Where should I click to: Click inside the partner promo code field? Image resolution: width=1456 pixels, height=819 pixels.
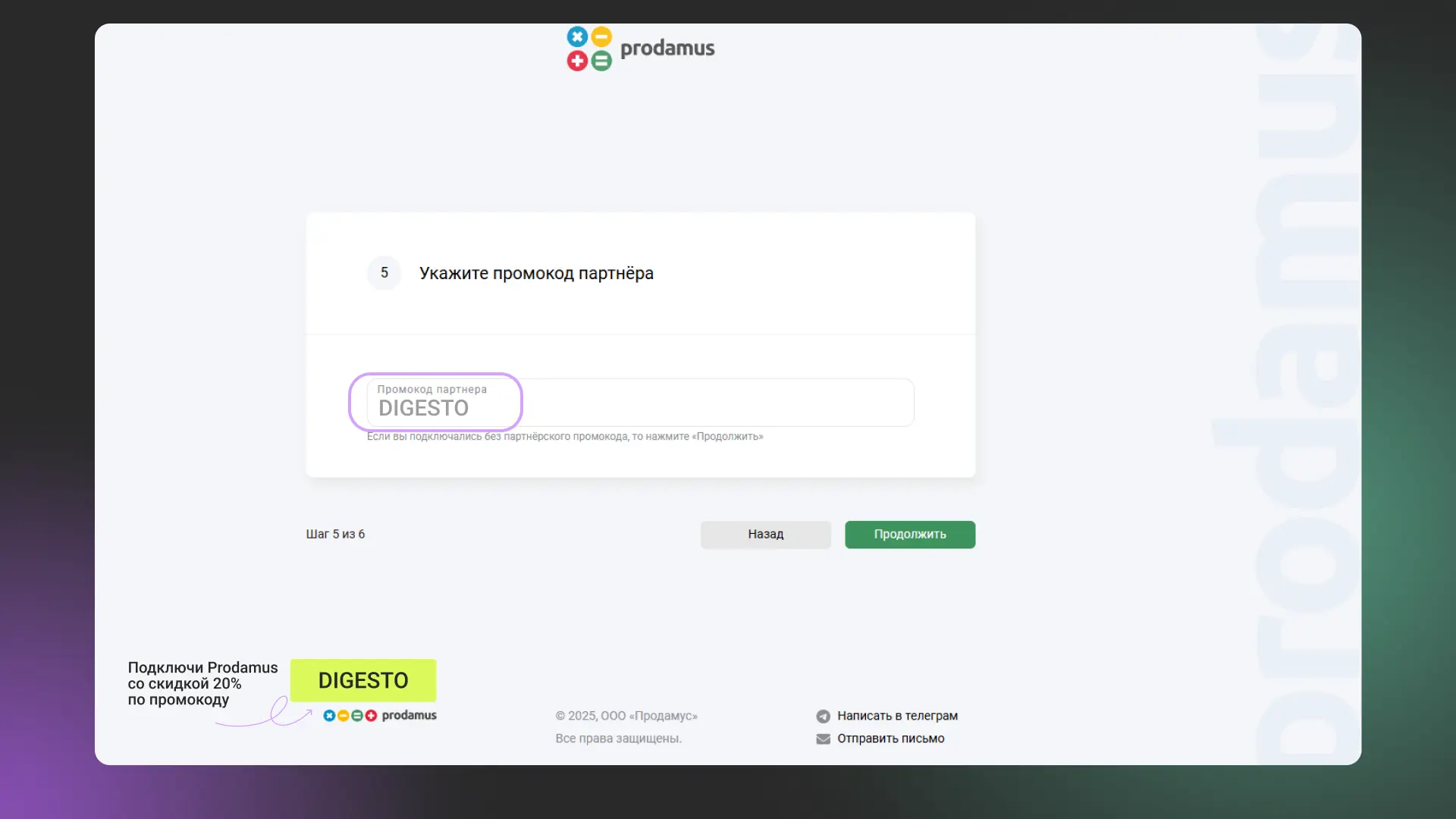(x=640, y=403)
